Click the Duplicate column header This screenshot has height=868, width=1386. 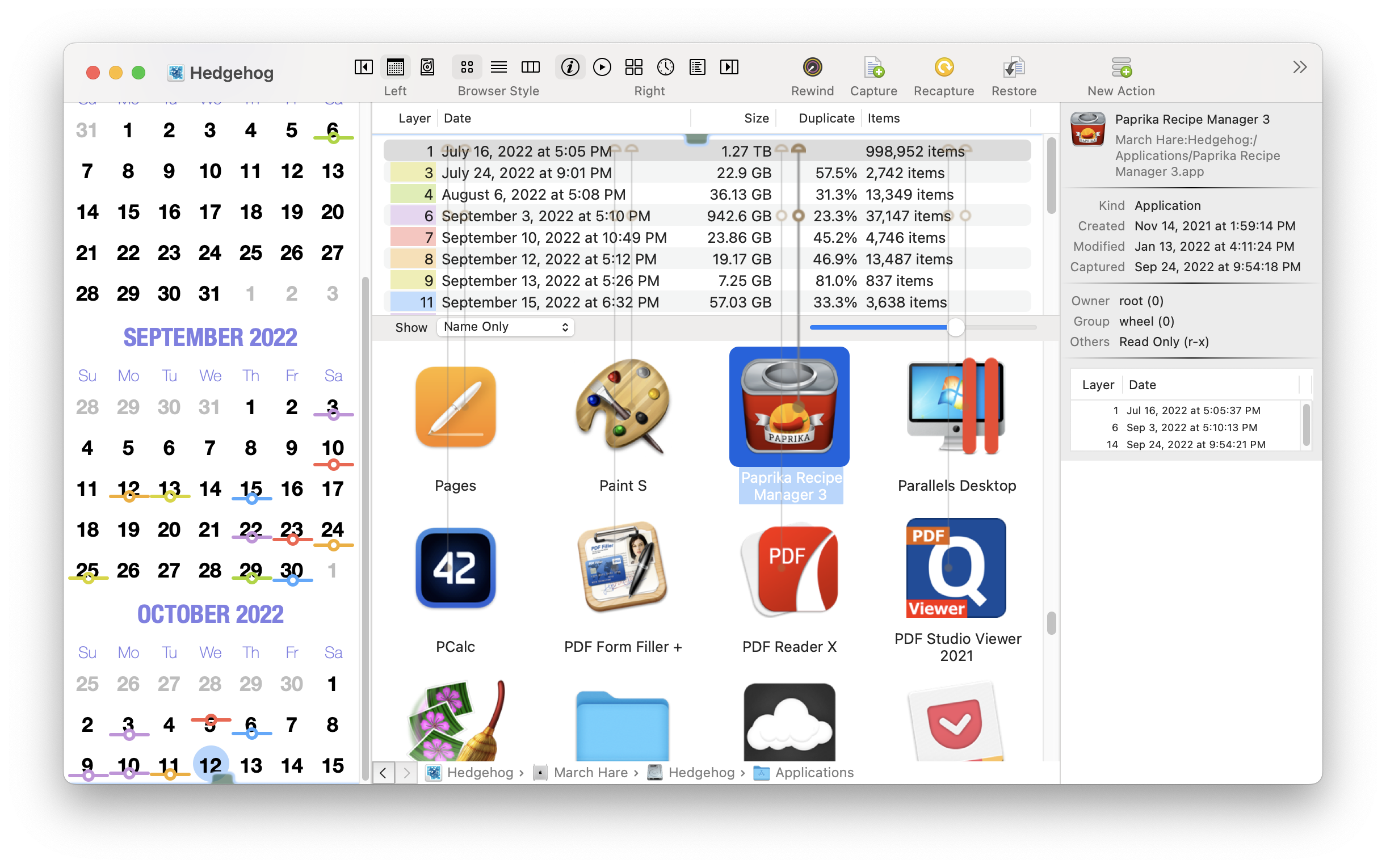[x=826, y=118]
